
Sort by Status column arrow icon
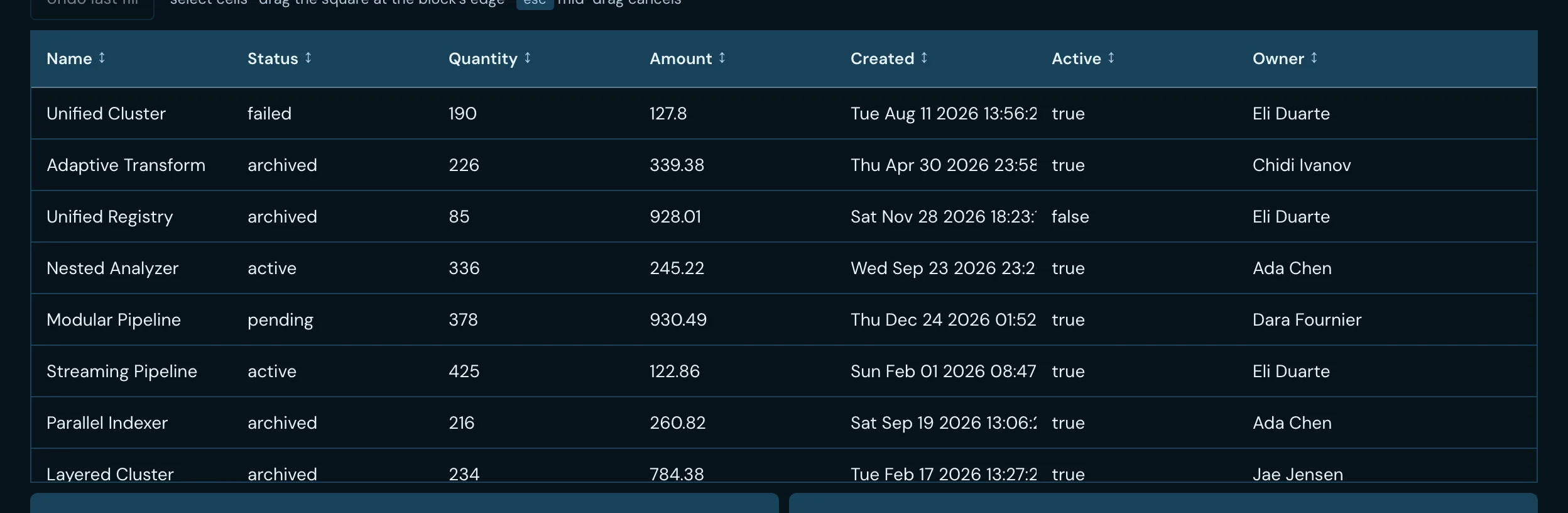308,58
